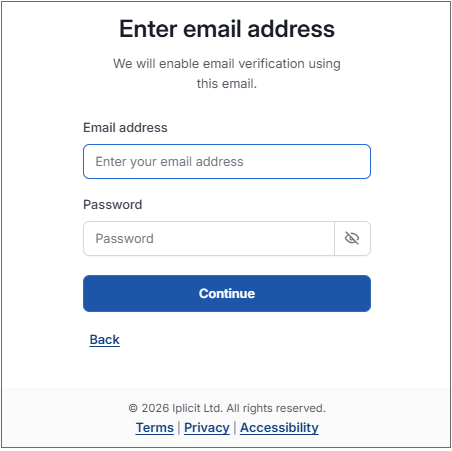Click the 'Password' label above the field
The width and height of the screenshot is (452, 451).
[x=113, y=205]
